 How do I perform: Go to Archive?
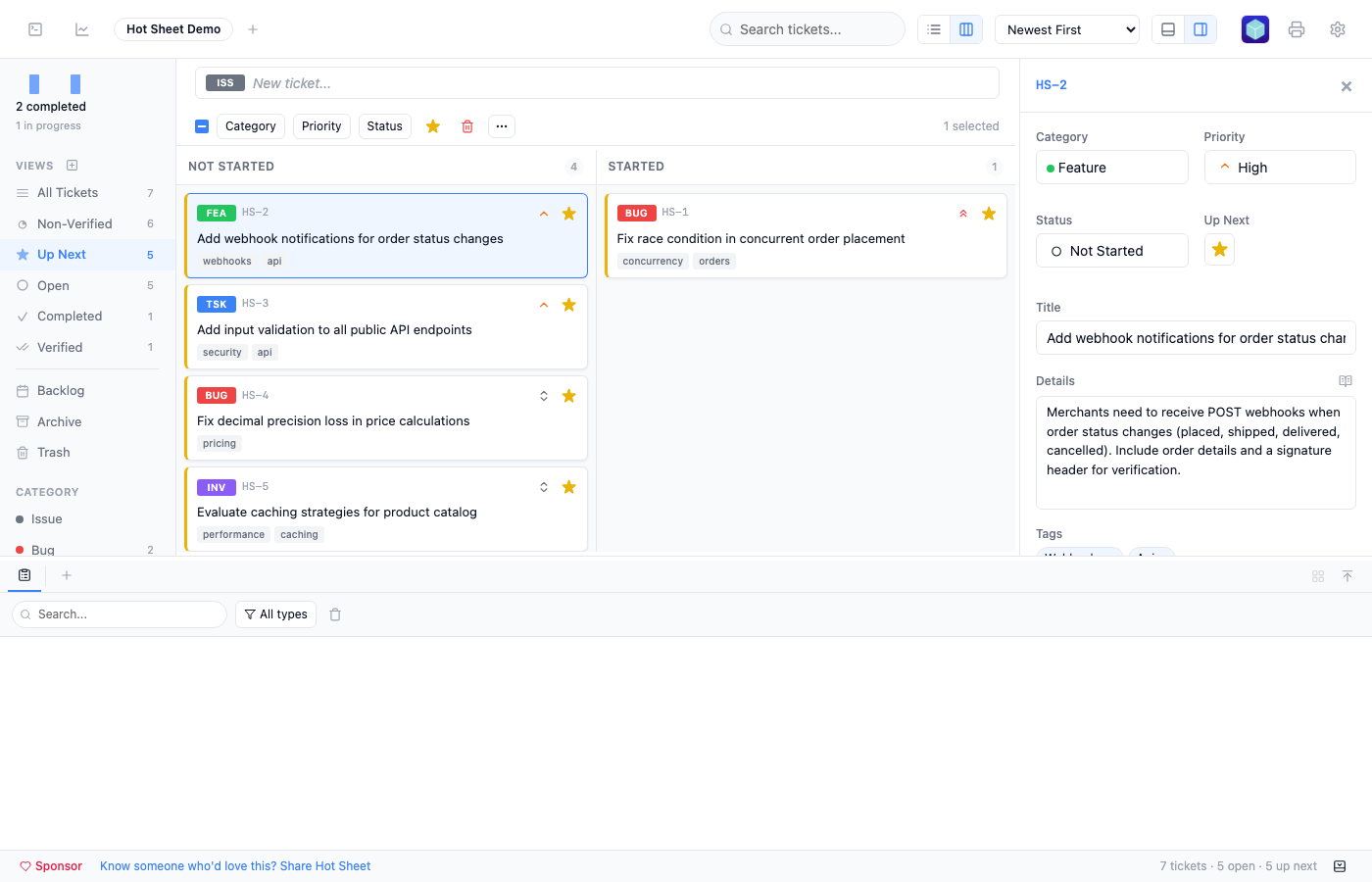click(x=87, y=422)
